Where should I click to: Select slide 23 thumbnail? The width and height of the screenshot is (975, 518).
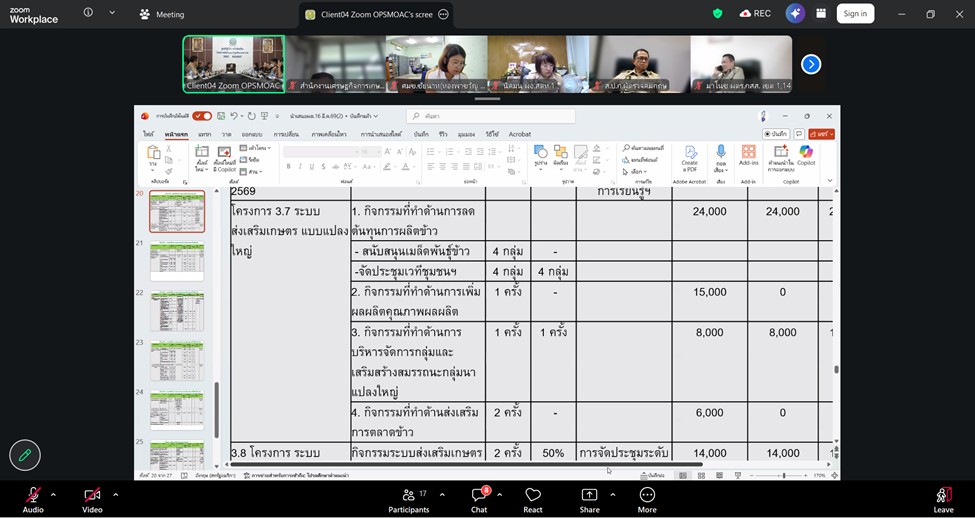point(177,361)
